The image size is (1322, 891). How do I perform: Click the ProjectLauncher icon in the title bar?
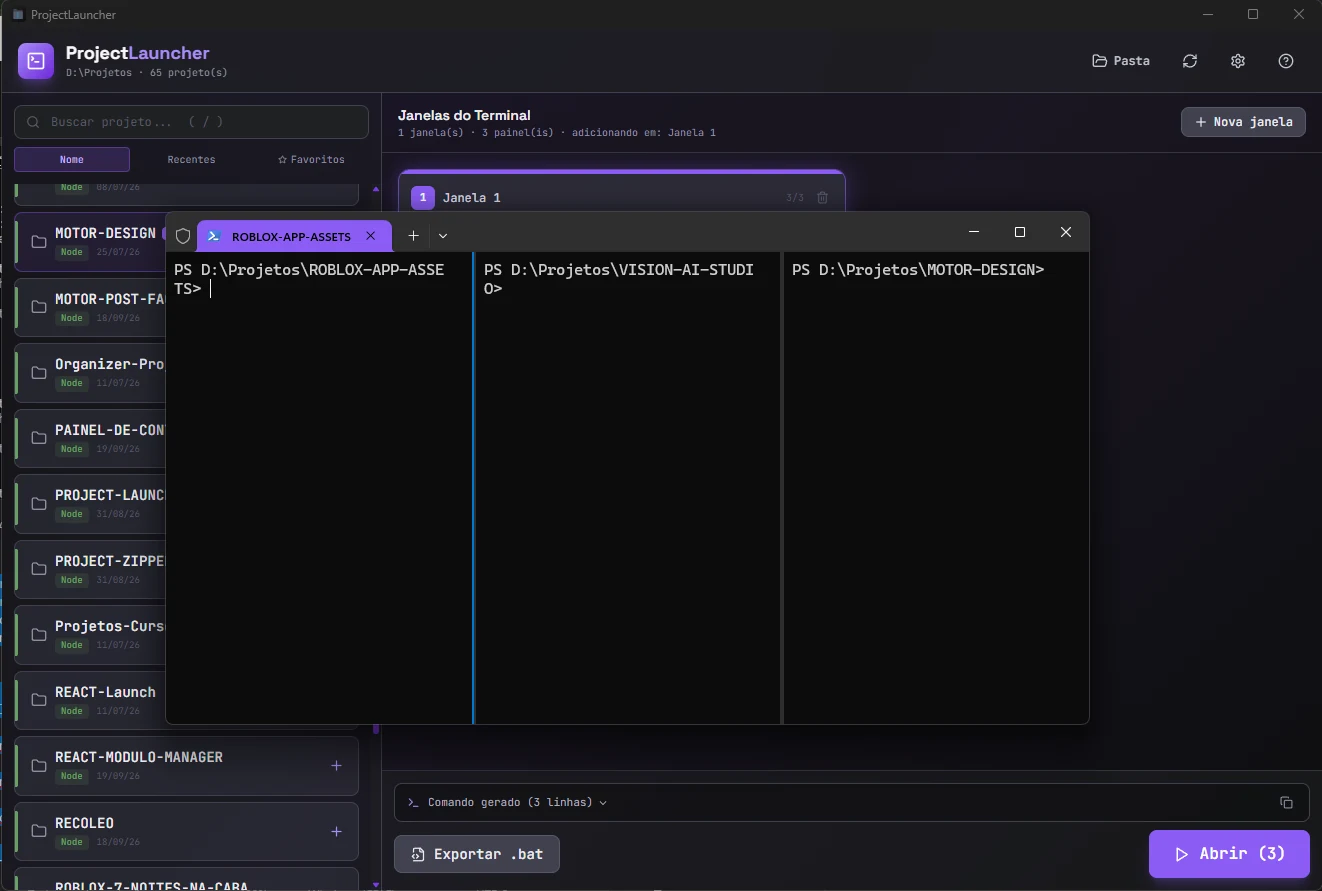click(18, 15)
